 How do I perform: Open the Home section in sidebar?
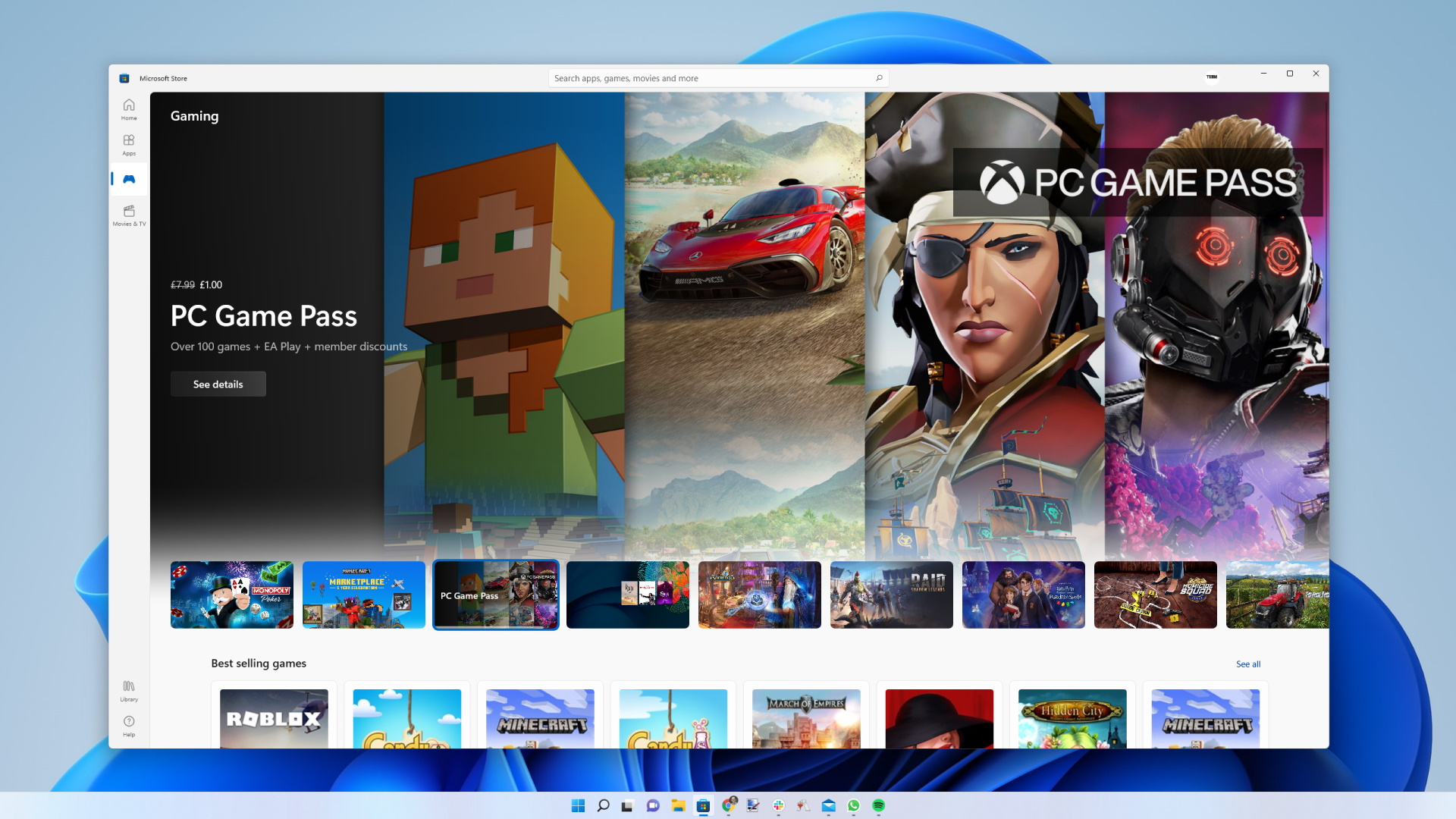click(129, 109)
